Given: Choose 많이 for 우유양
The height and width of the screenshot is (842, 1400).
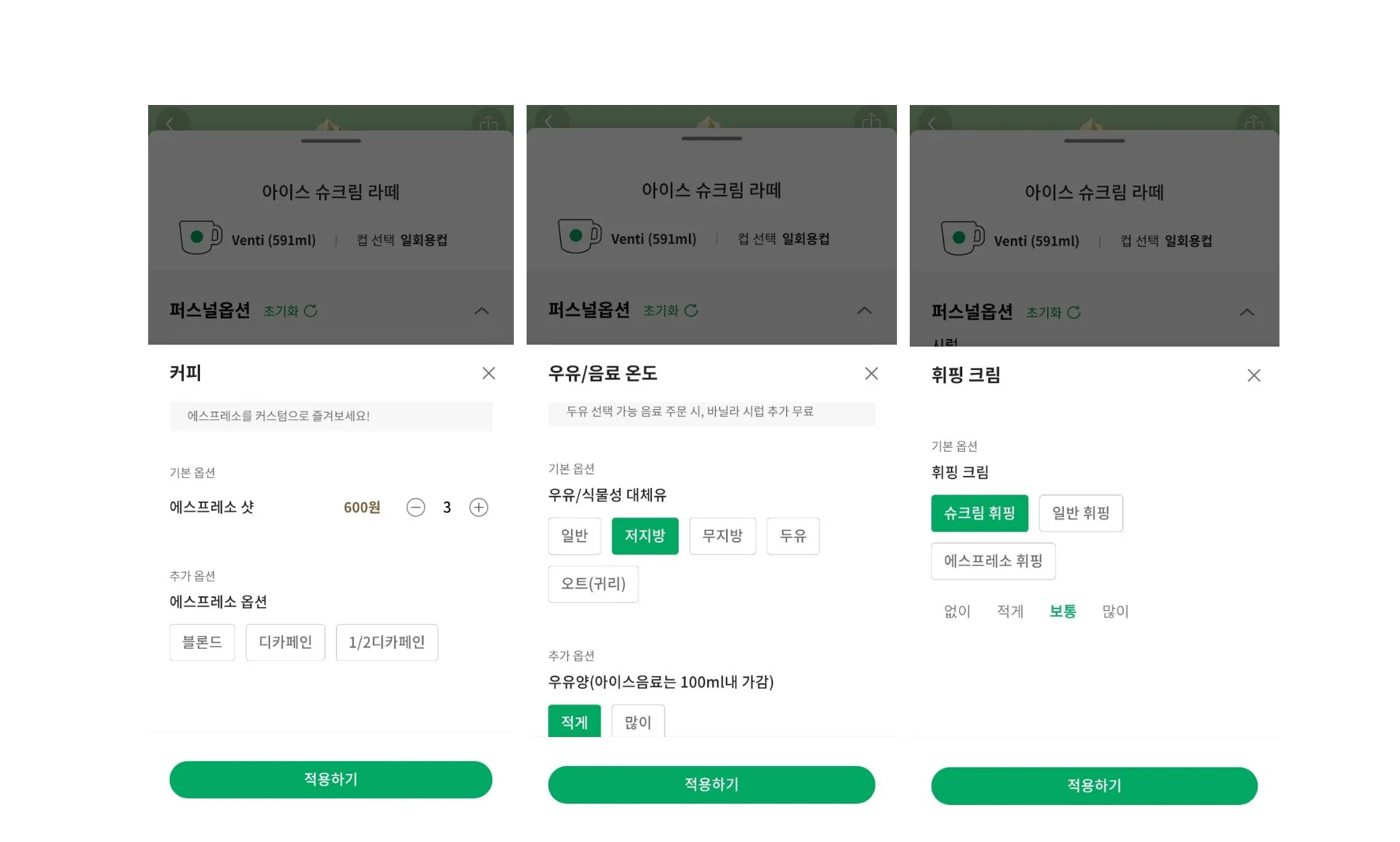Looking at the screenshot, I should coord(637,721).
